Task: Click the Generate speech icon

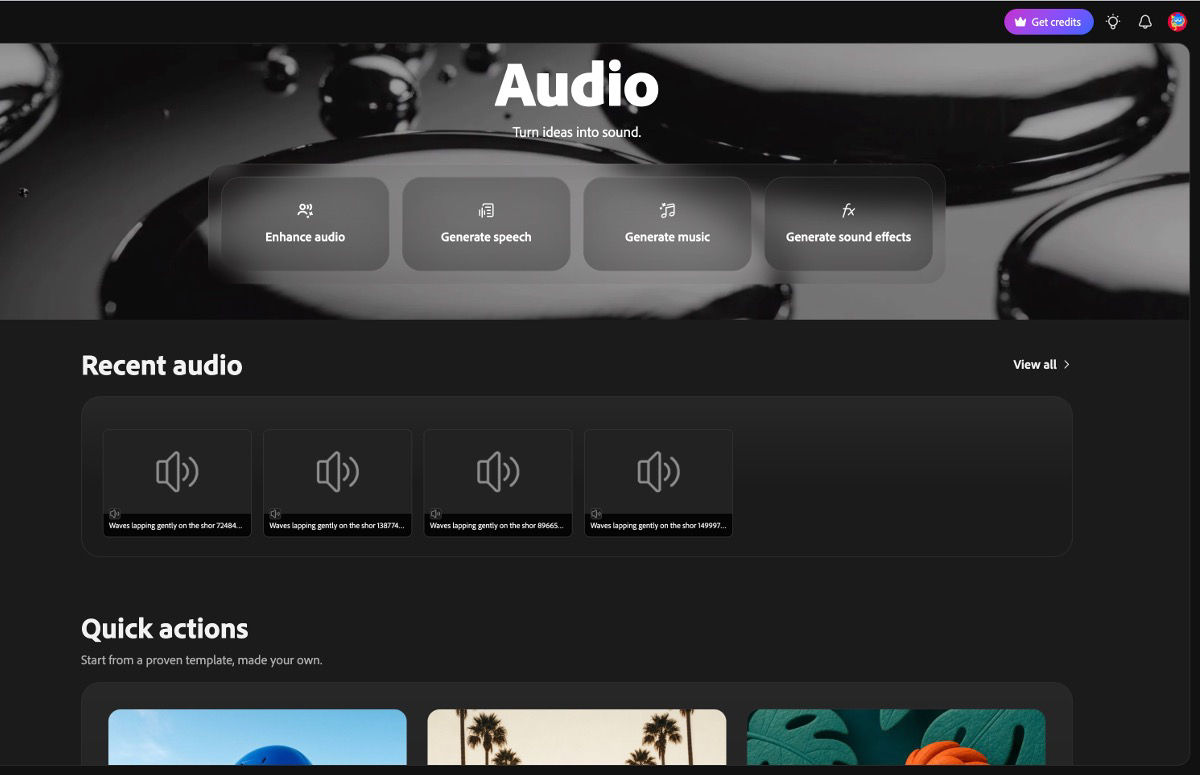Action: click(x=486, y=210)
